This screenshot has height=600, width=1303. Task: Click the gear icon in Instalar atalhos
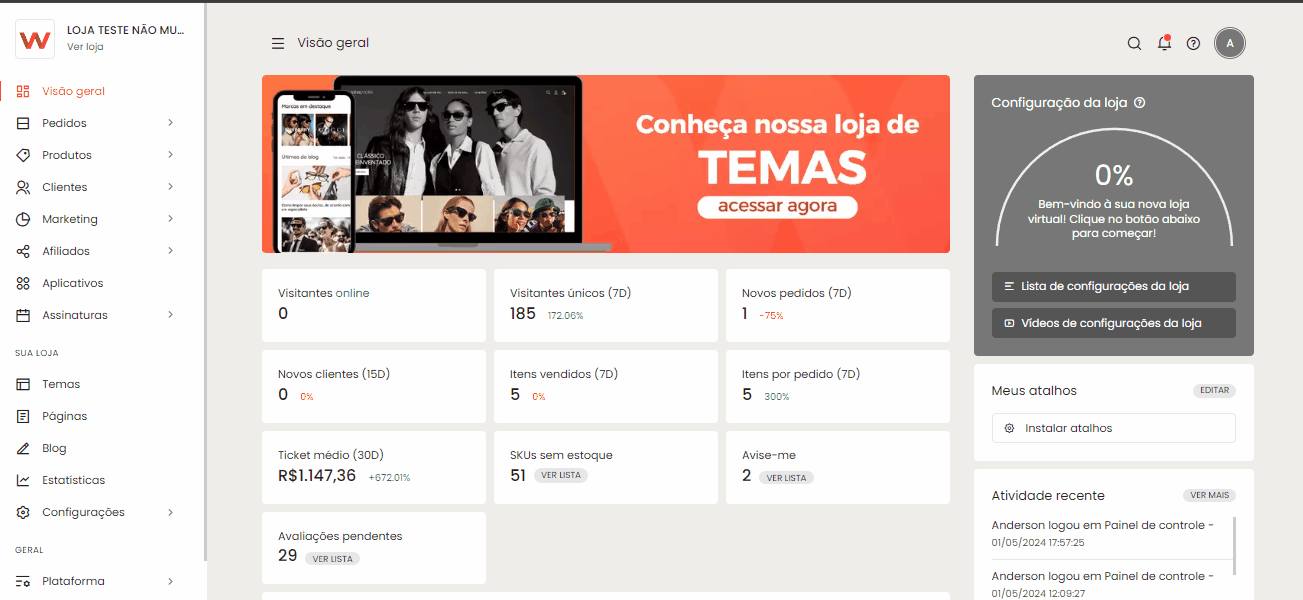(x=1009, y=428)
